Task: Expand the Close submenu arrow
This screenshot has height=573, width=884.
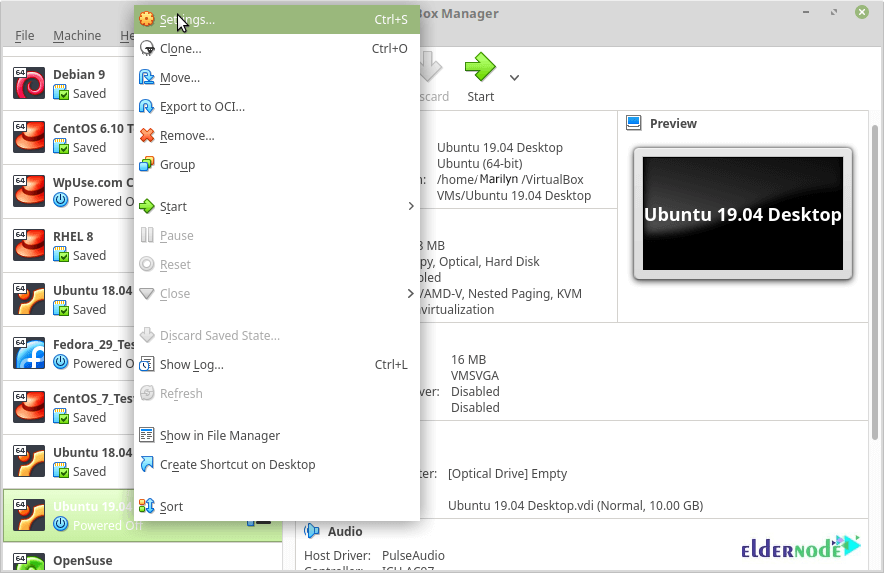Action: point(411,293)
